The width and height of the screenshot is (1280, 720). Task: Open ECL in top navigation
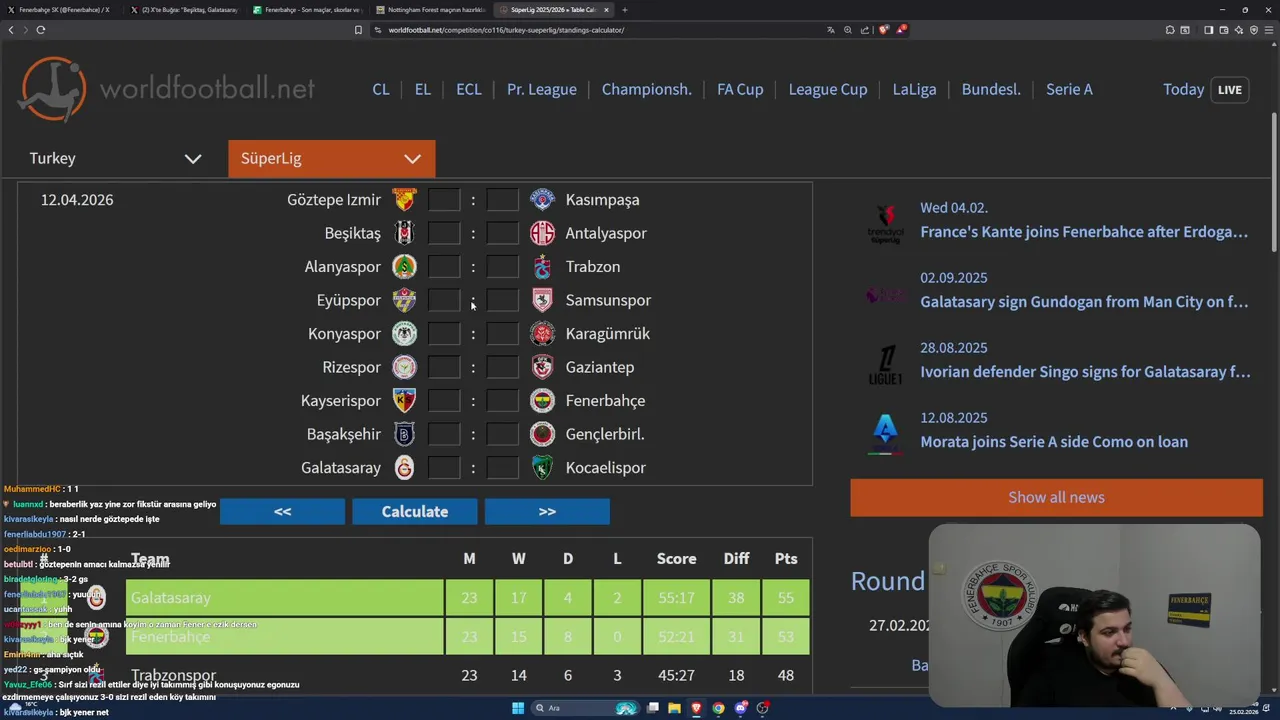(469, 89)
